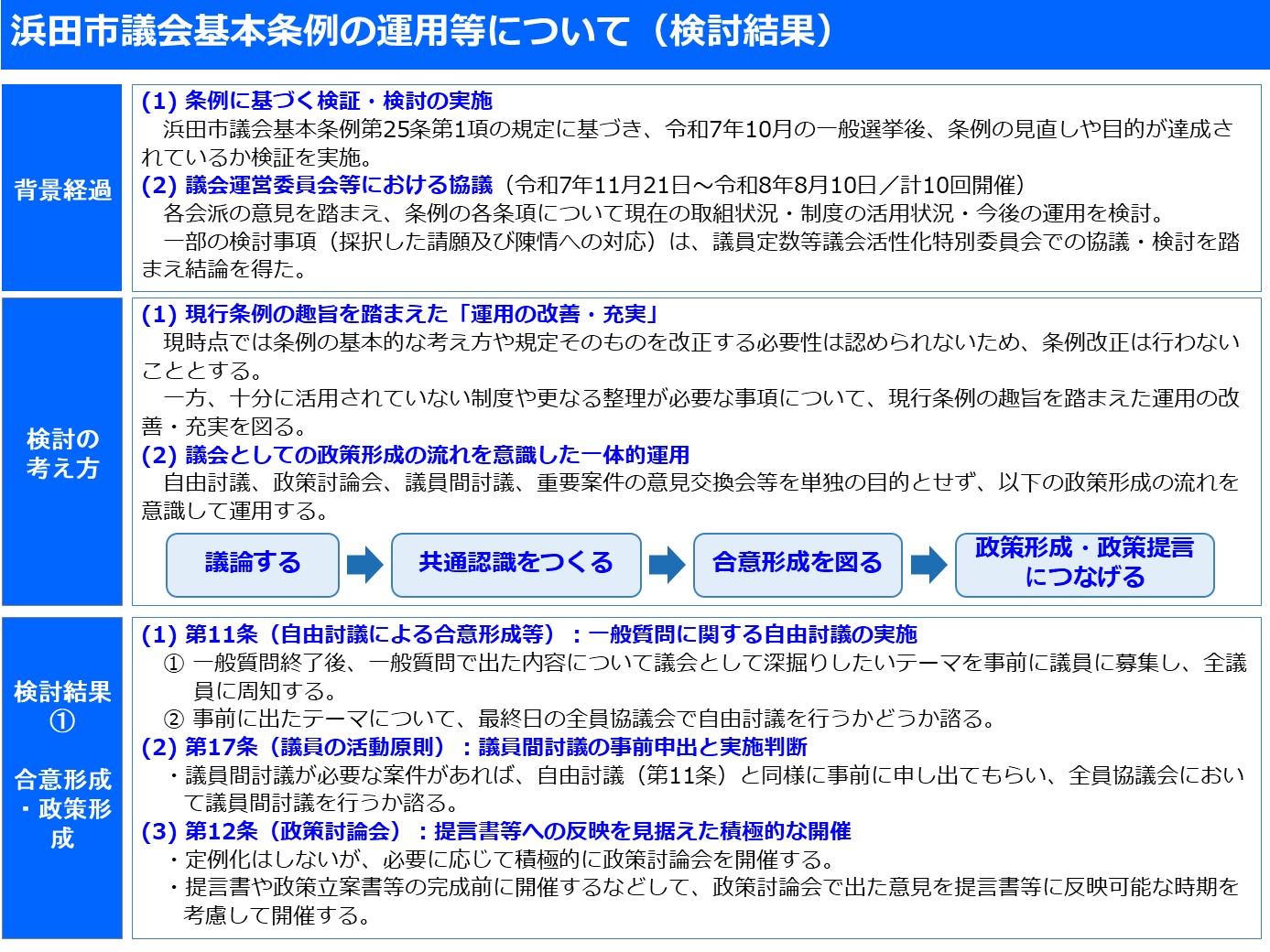This screenshot has height=952, width=1270.
Task: Click the bullet starting 提言書や政策立案書等の完成前に
Action: (702, 901)
